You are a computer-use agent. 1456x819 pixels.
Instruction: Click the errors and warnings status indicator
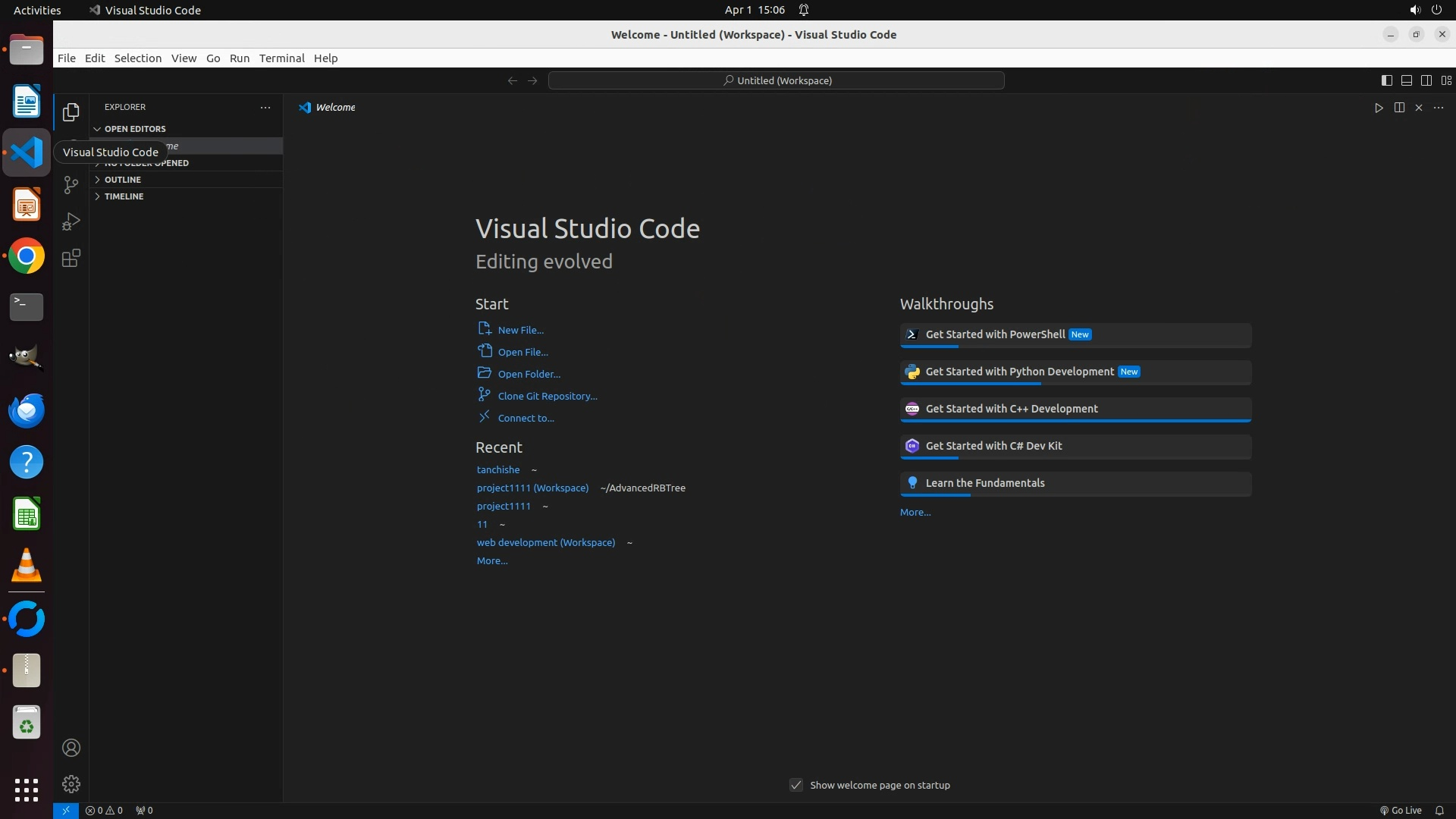pyautogui.click(x=104, y=810)
